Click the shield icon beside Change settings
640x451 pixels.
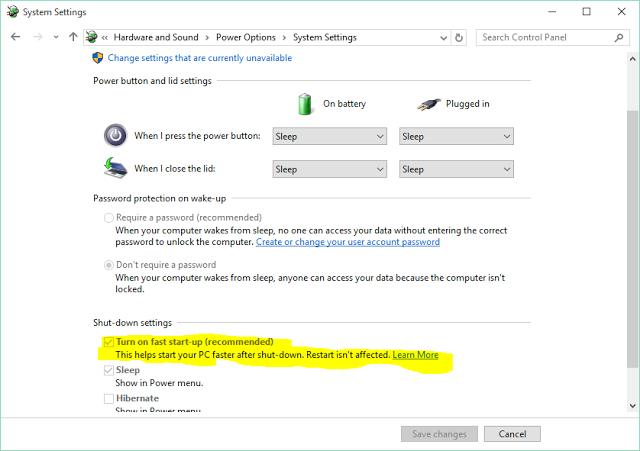[x=98, y=58]
